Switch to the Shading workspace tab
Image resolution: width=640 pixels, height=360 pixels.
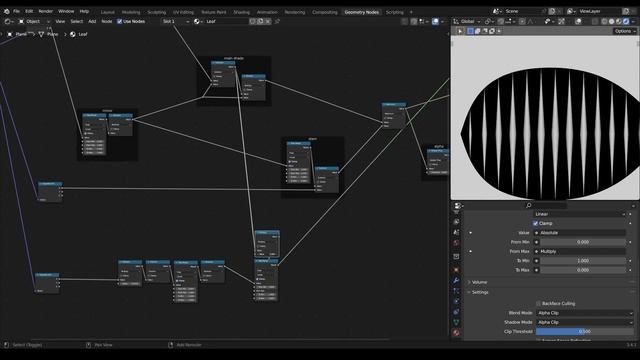[241, 12]
